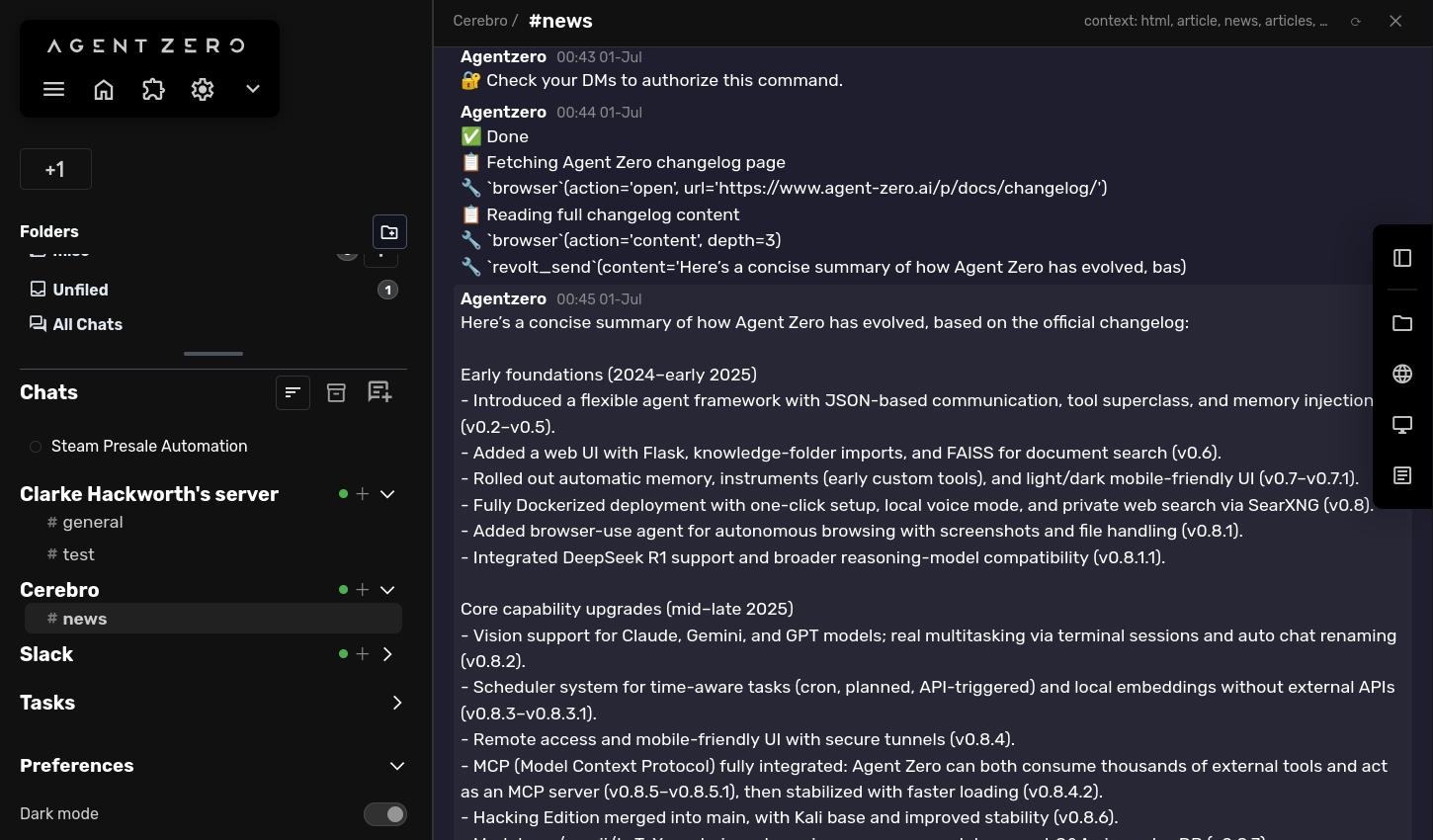Open the archived chats icon
The image size is (1433, 840).
pyautogui.click(x=336, y=392)
